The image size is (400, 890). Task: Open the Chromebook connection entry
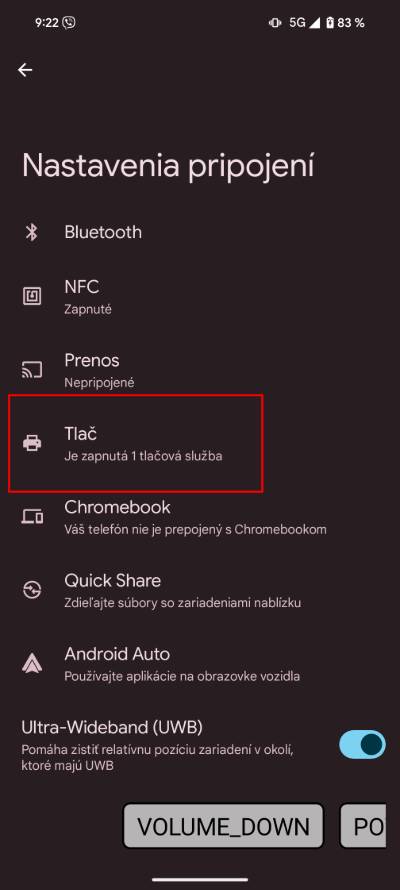pos(200,517)
